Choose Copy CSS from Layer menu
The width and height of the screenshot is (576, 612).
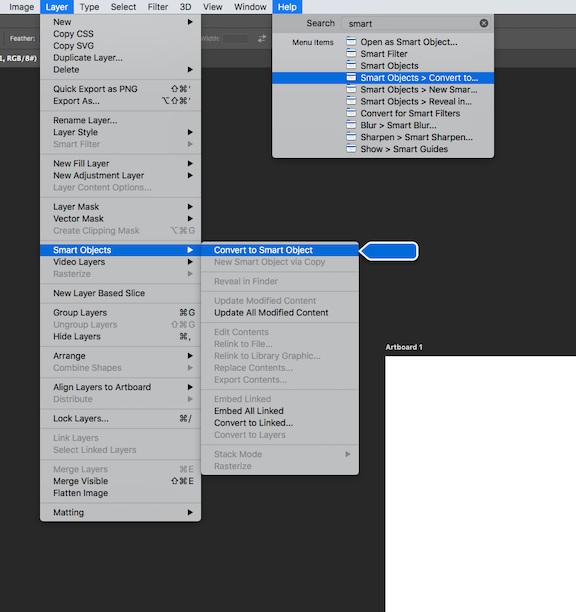(121, 34)
